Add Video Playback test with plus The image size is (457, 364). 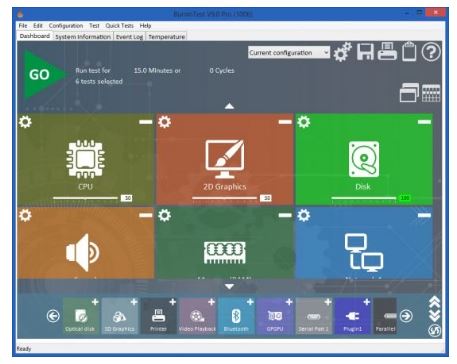[x=211, y=302]
